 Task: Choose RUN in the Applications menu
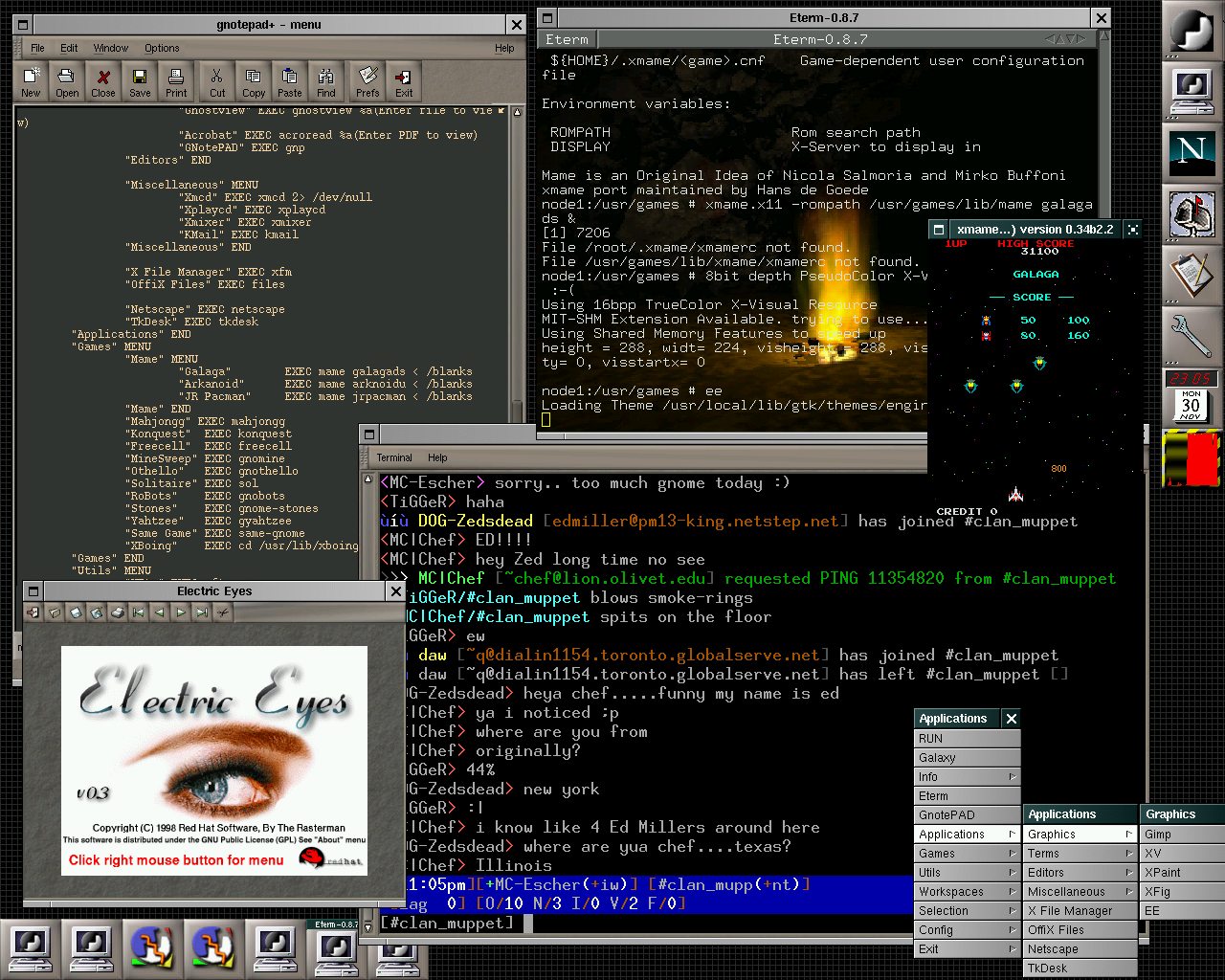[x=968, y=739]
